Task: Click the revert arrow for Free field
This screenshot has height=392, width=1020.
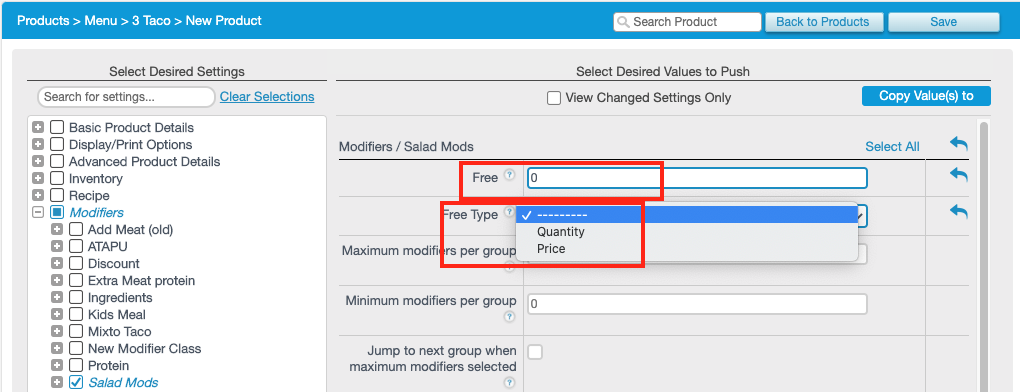Action: (958, 174)
